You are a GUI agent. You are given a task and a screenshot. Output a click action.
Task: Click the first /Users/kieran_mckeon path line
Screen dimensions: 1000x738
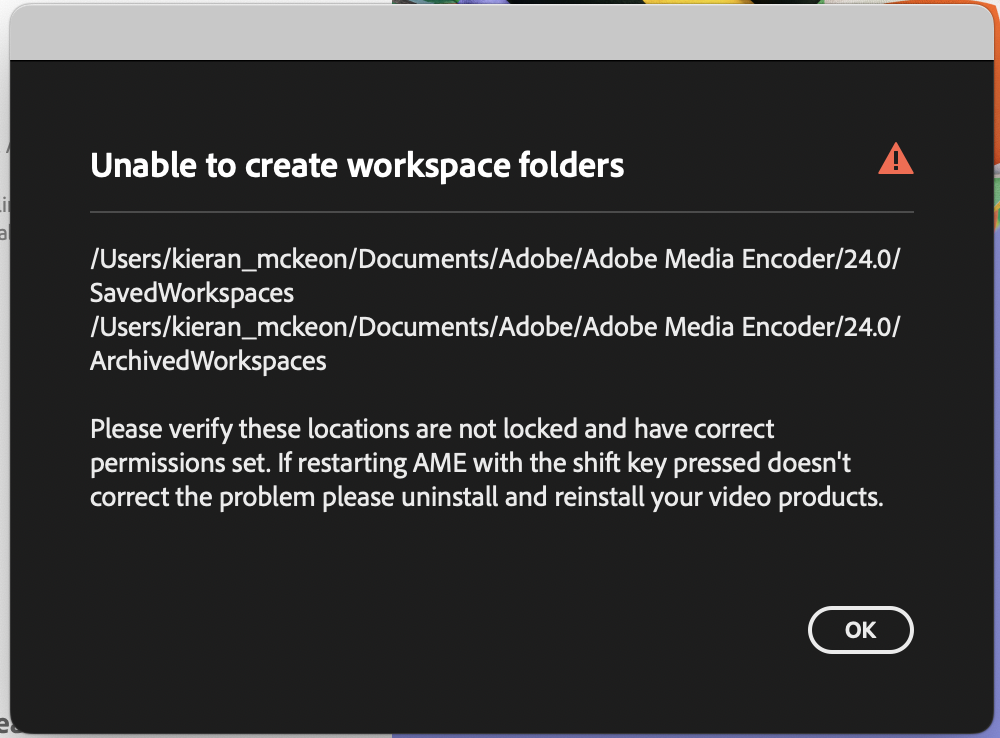495,259
